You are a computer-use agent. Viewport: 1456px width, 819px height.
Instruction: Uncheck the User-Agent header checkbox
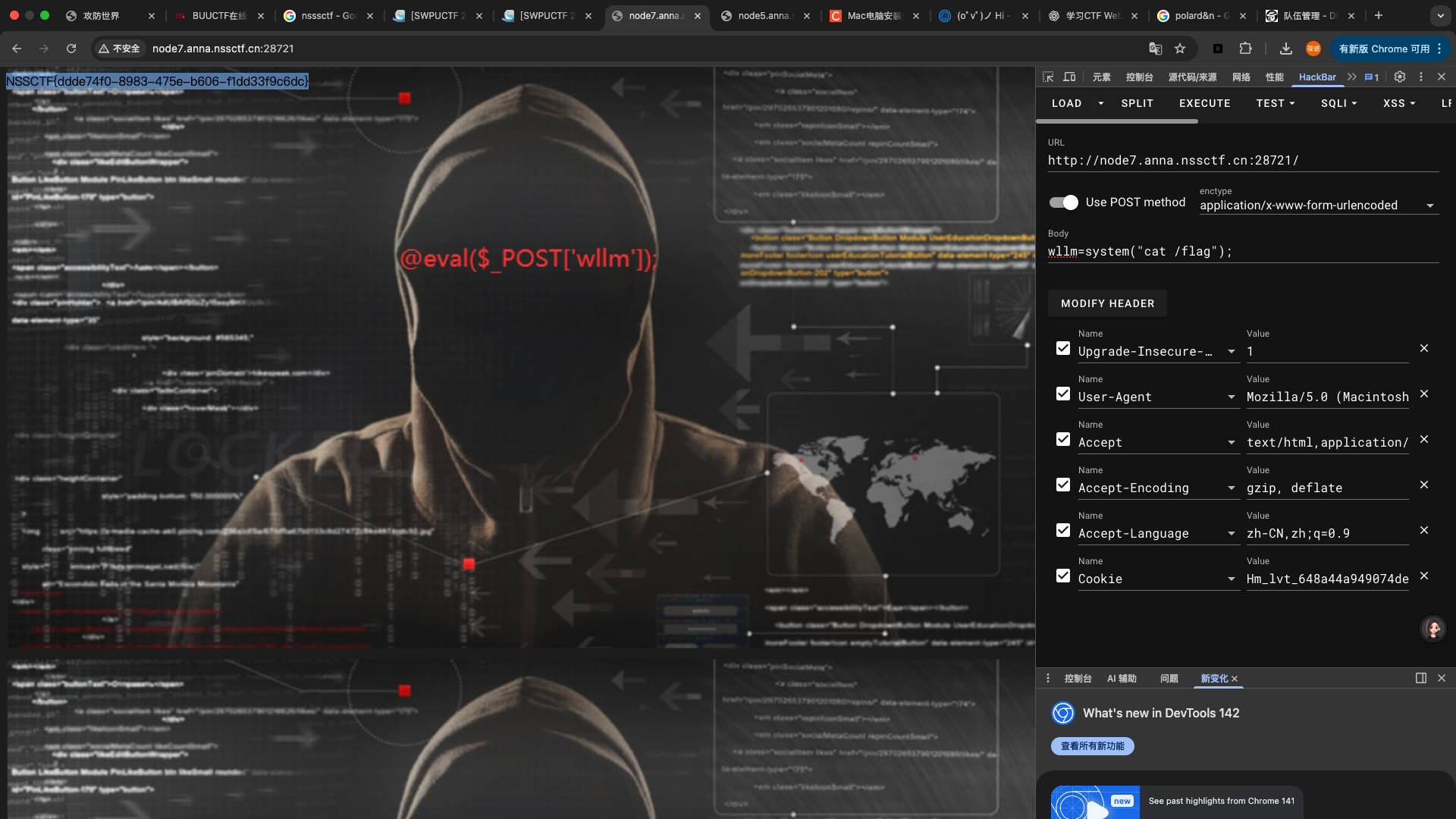(1063, 394)
